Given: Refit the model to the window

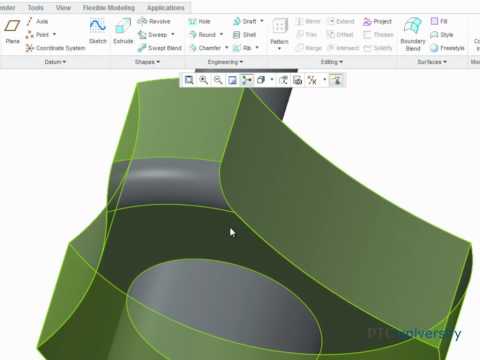Looking at the screenshot, I should 189,80.
